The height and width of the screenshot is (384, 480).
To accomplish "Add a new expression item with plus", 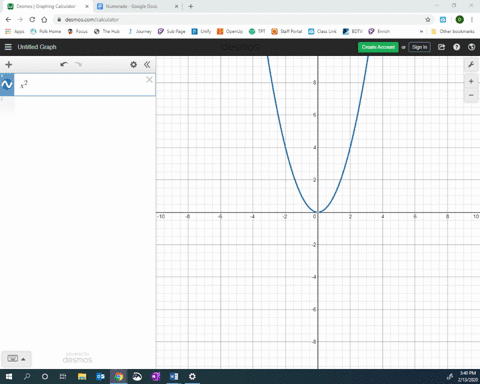I will click(9, 64).
